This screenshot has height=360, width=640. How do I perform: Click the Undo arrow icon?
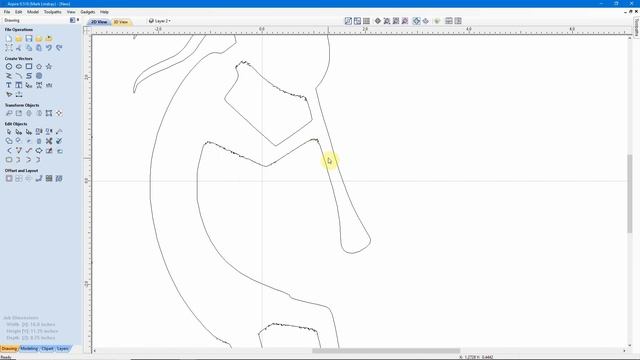click(x=49, y=48)
